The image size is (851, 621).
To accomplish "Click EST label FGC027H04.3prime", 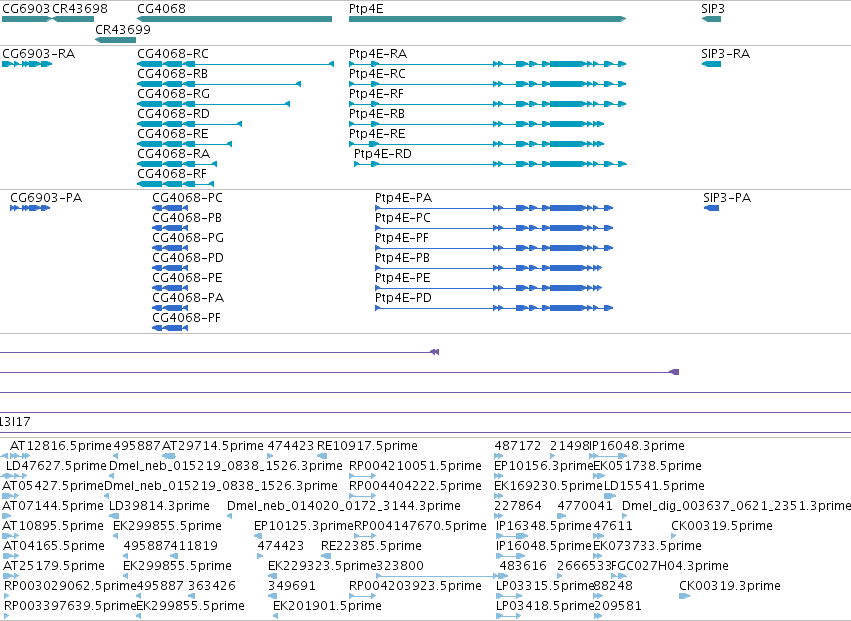I will click(x=670, y=567).
